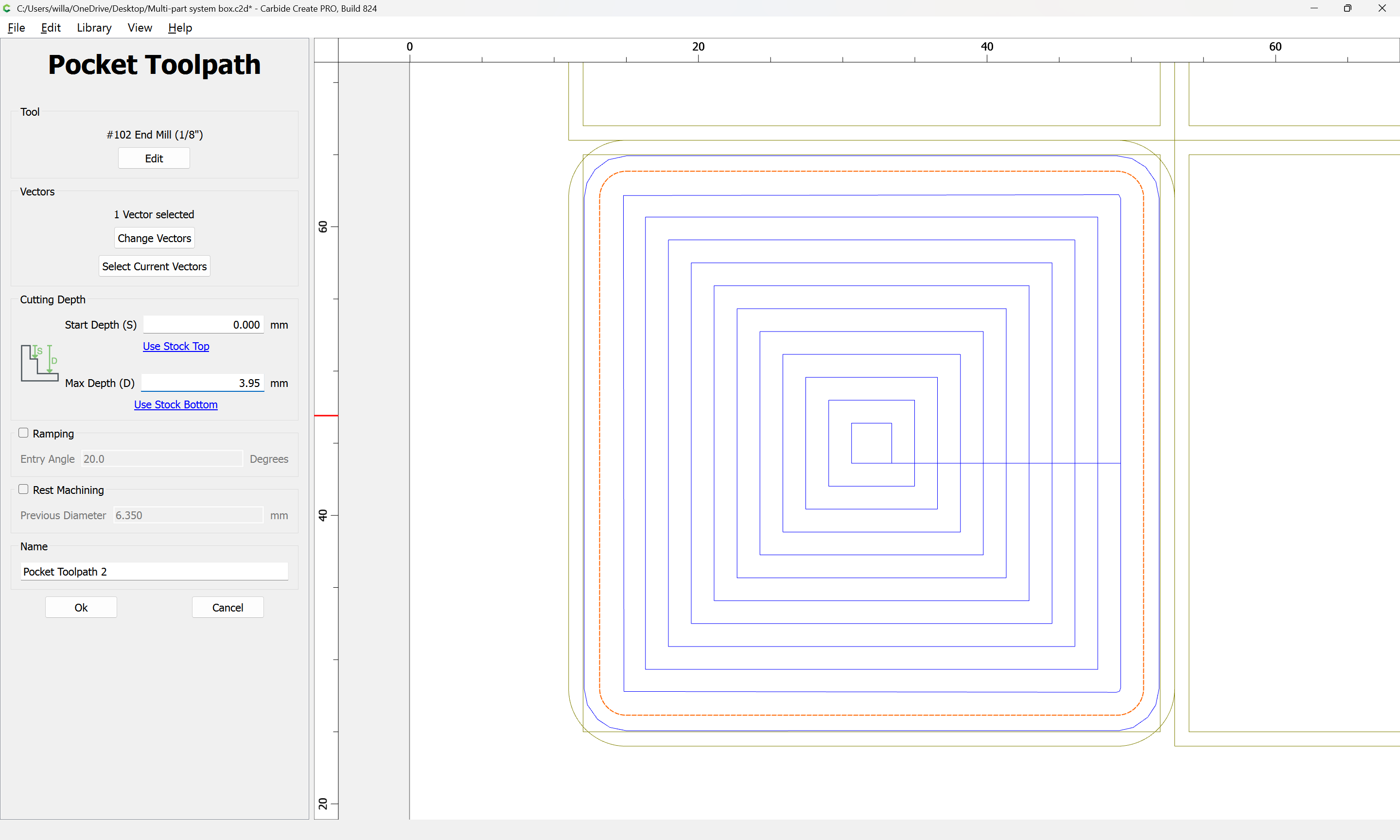
Task: Open the File menu
Action: point(17,28)
